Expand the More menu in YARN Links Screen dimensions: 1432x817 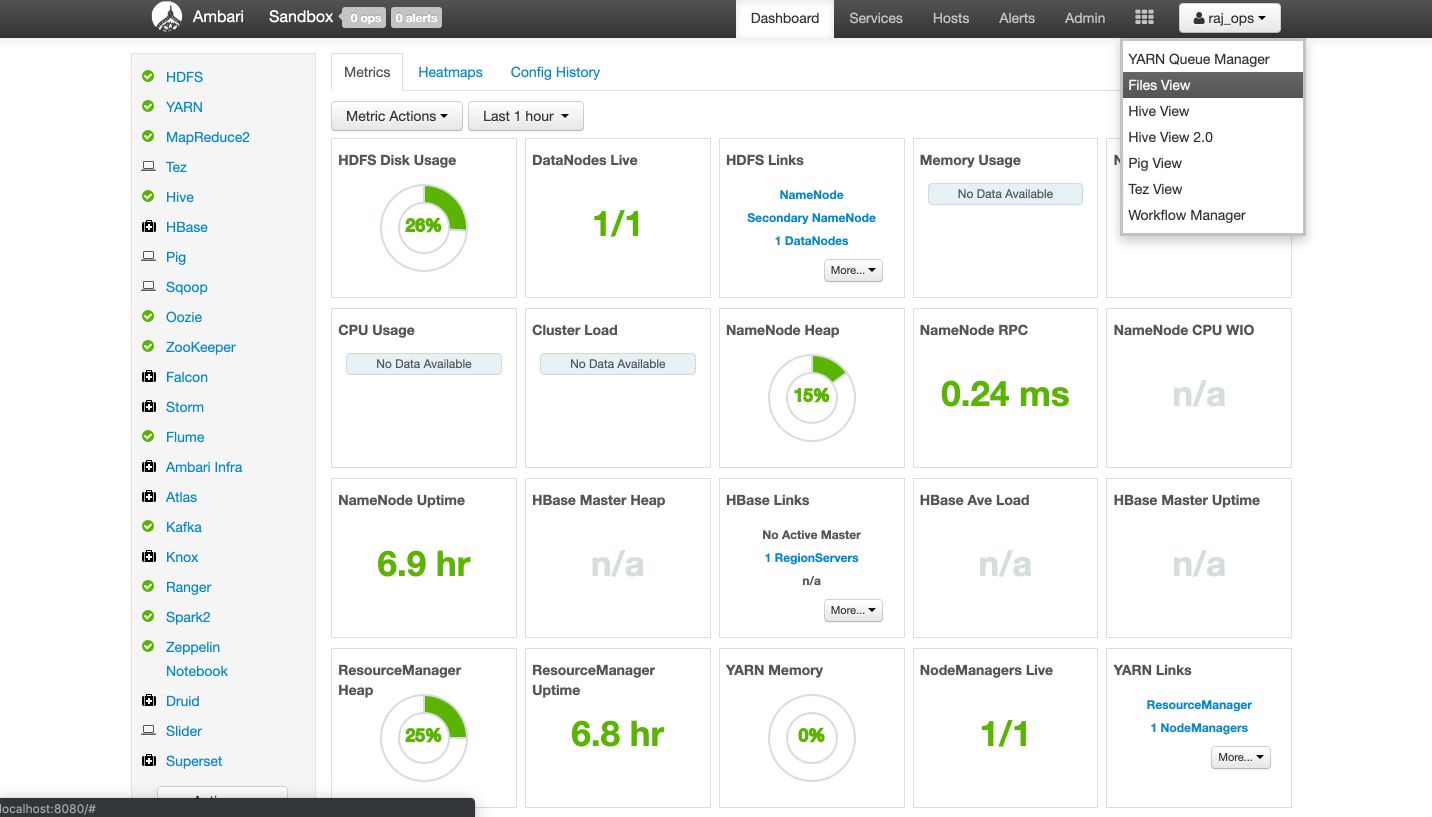pyautogui.click(x=1241, y=757)
